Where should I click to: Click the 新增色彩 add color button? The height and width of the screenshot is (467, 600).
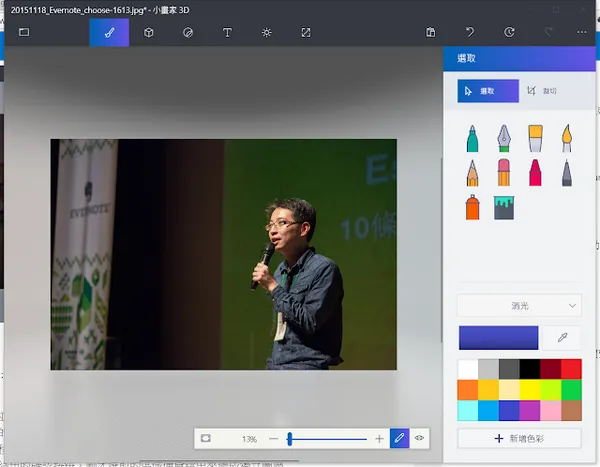[519, 438]
